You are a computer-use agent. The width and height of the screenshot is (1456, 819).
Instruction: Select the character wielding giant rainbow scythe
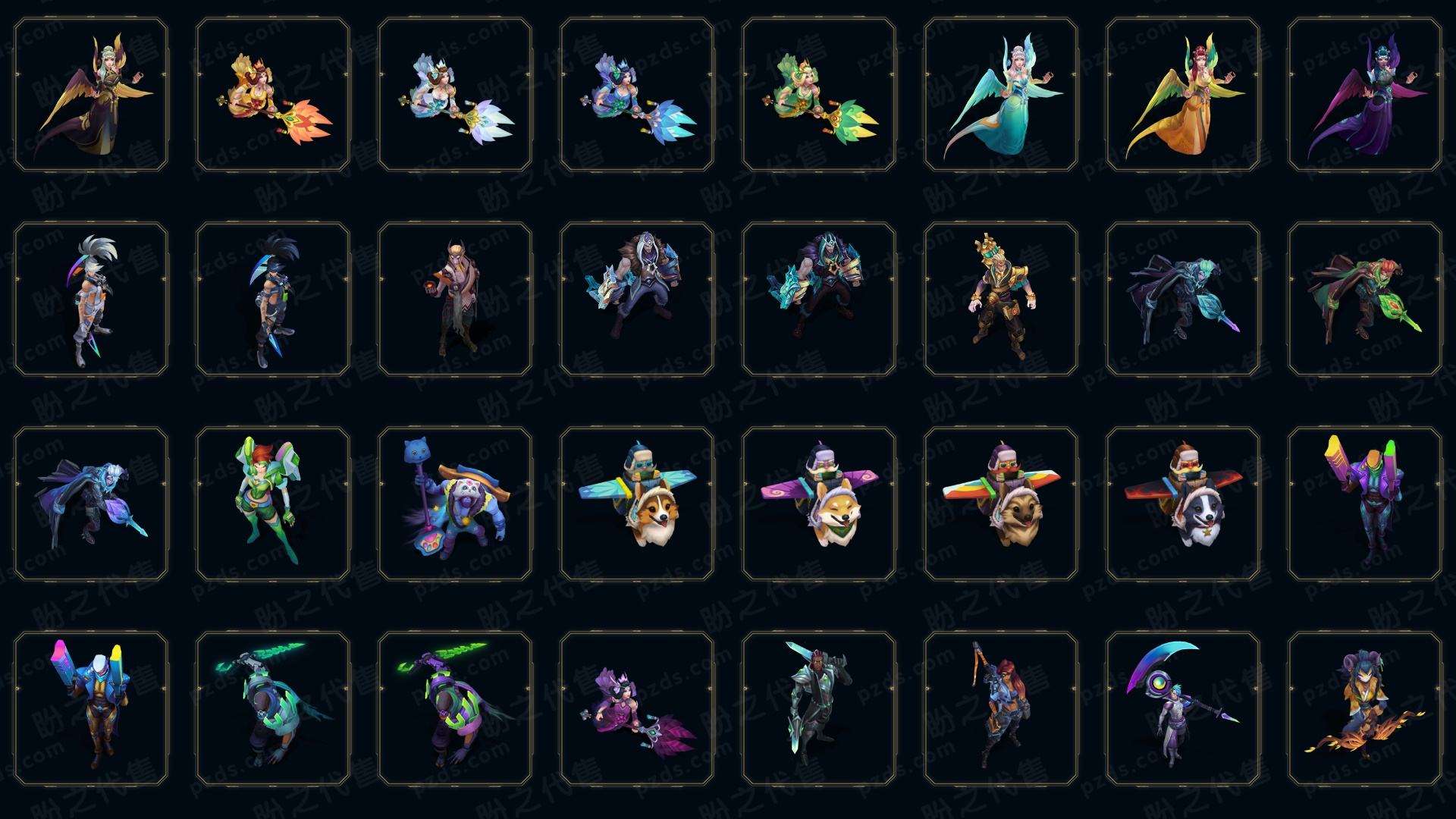tap(1183, 709)
